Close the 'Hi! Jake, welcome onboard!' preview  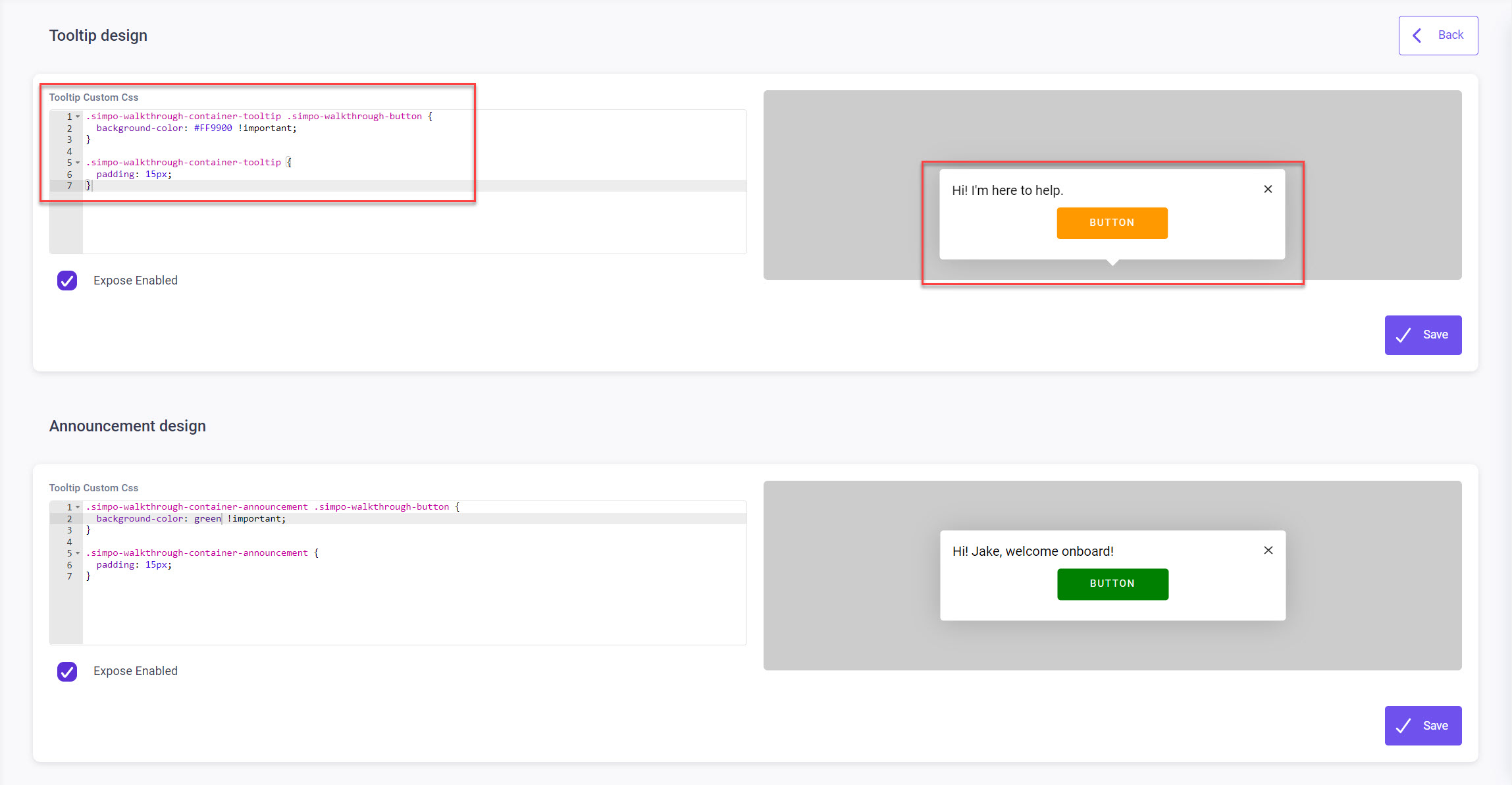(x=1268, y=551)
